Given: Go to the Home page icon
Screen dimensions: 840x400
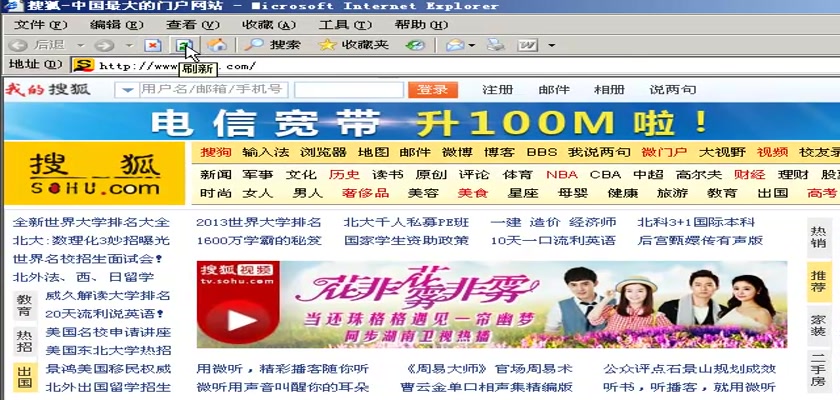Looking at the screenshot, I should click(217, 45).
